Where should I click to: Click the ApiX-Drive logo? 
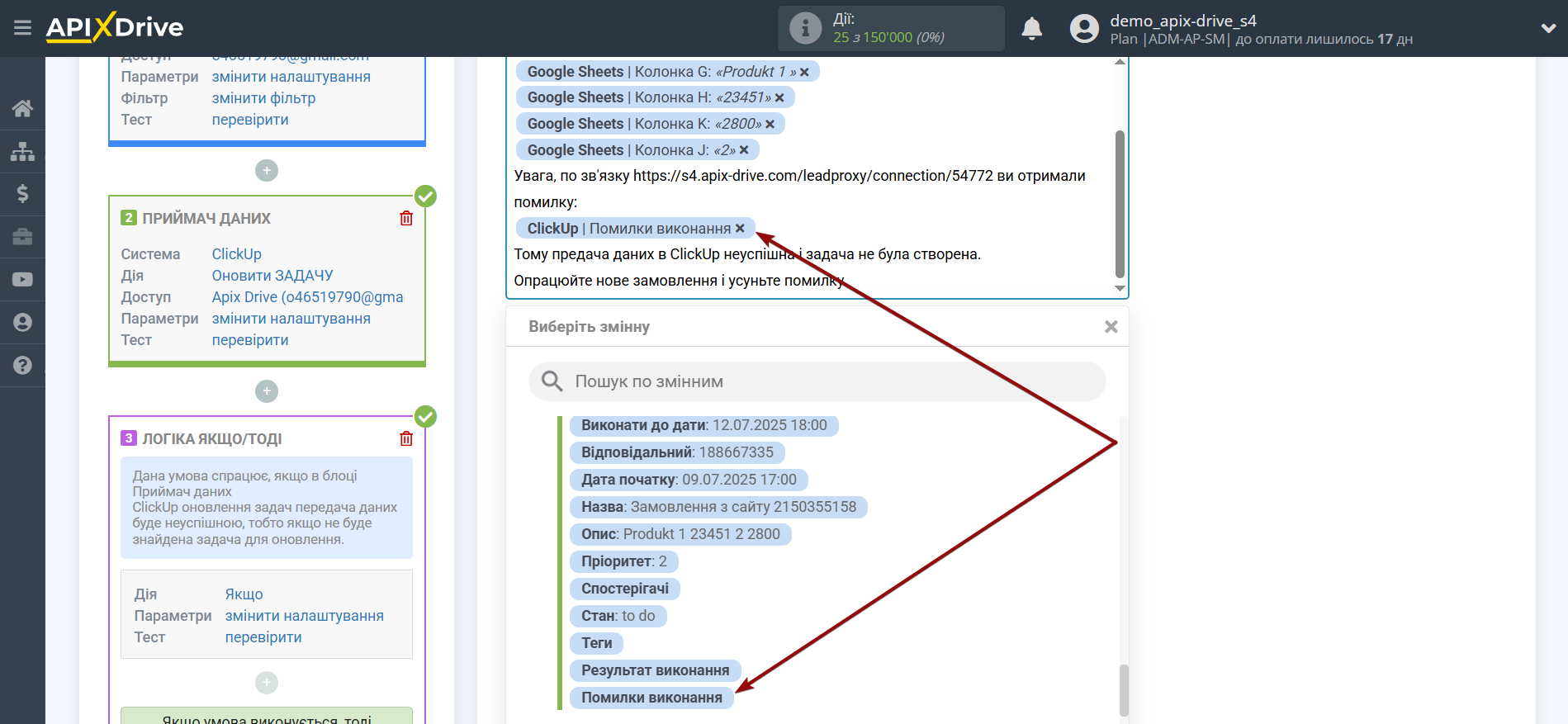(115, 27)
